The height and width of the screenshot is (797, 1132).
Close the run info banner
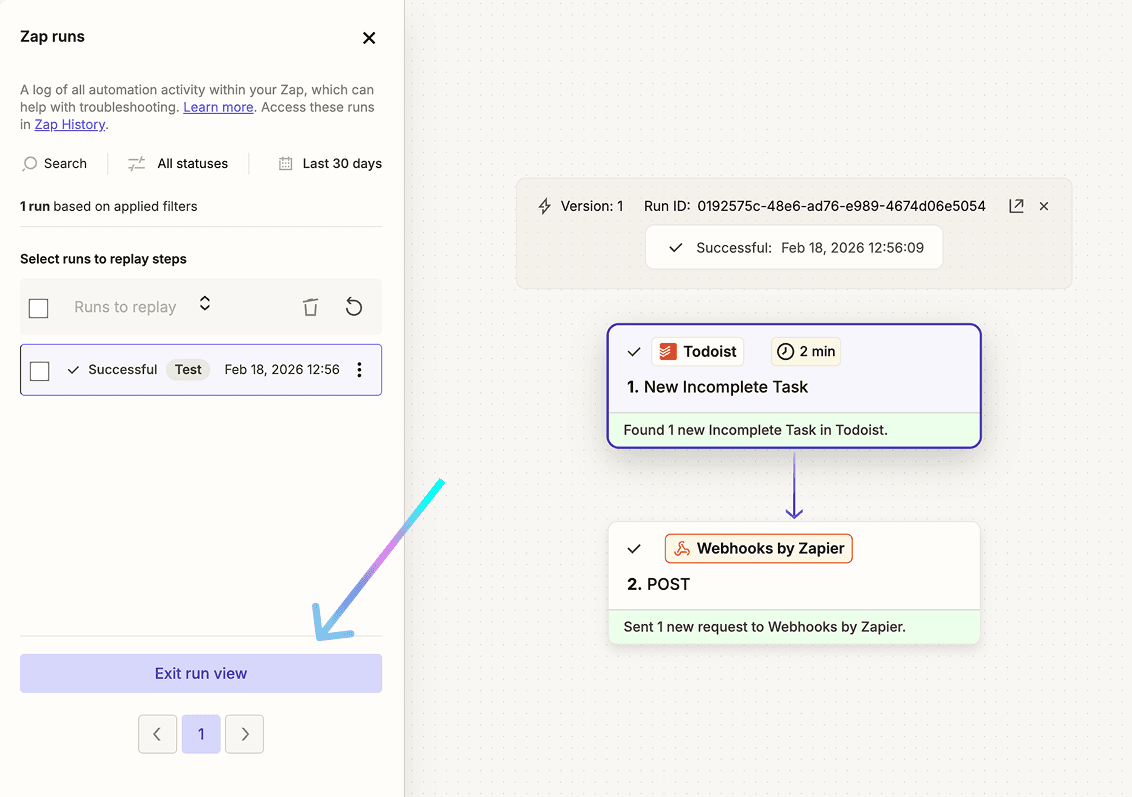point(1044,206)
